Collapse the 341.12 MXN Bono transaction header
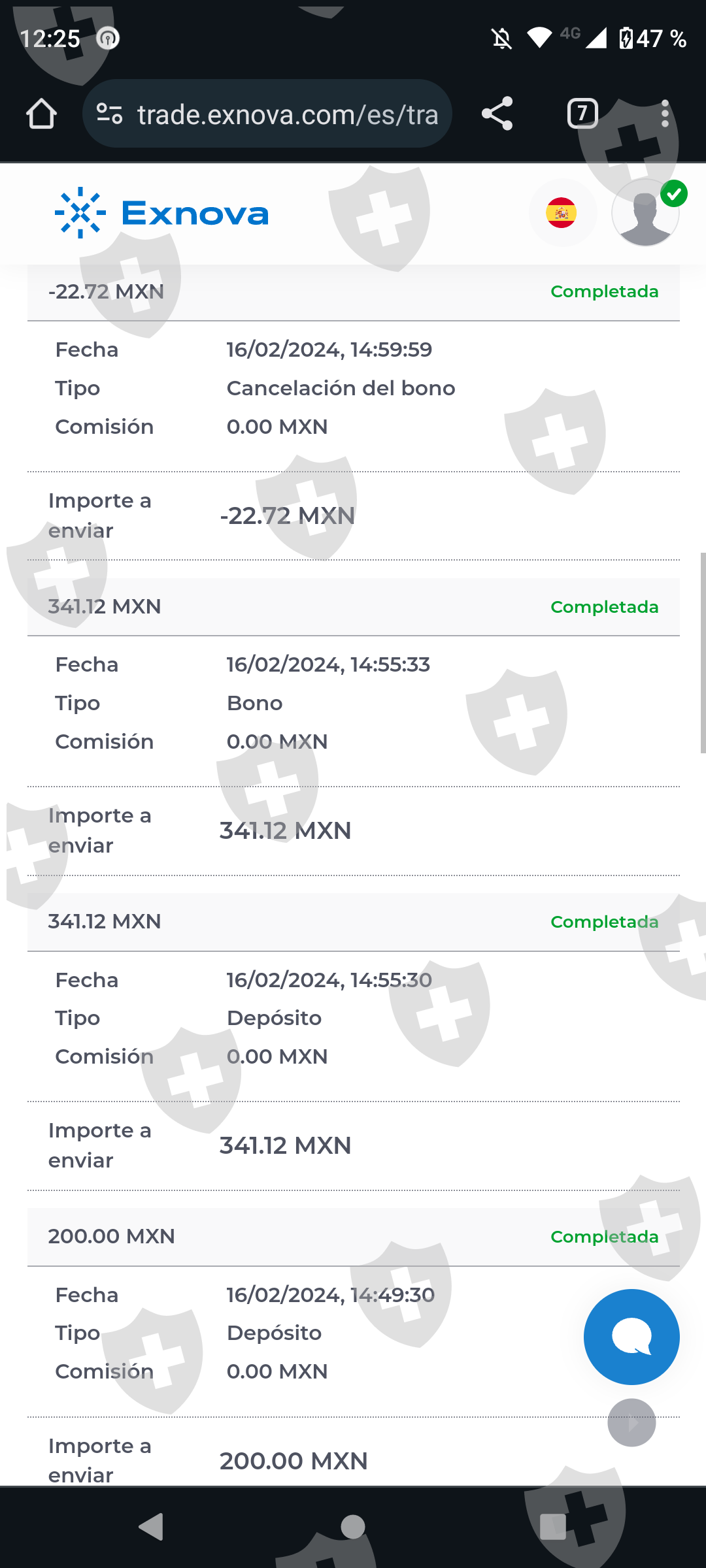706x1568 pixels. [353, 607]
